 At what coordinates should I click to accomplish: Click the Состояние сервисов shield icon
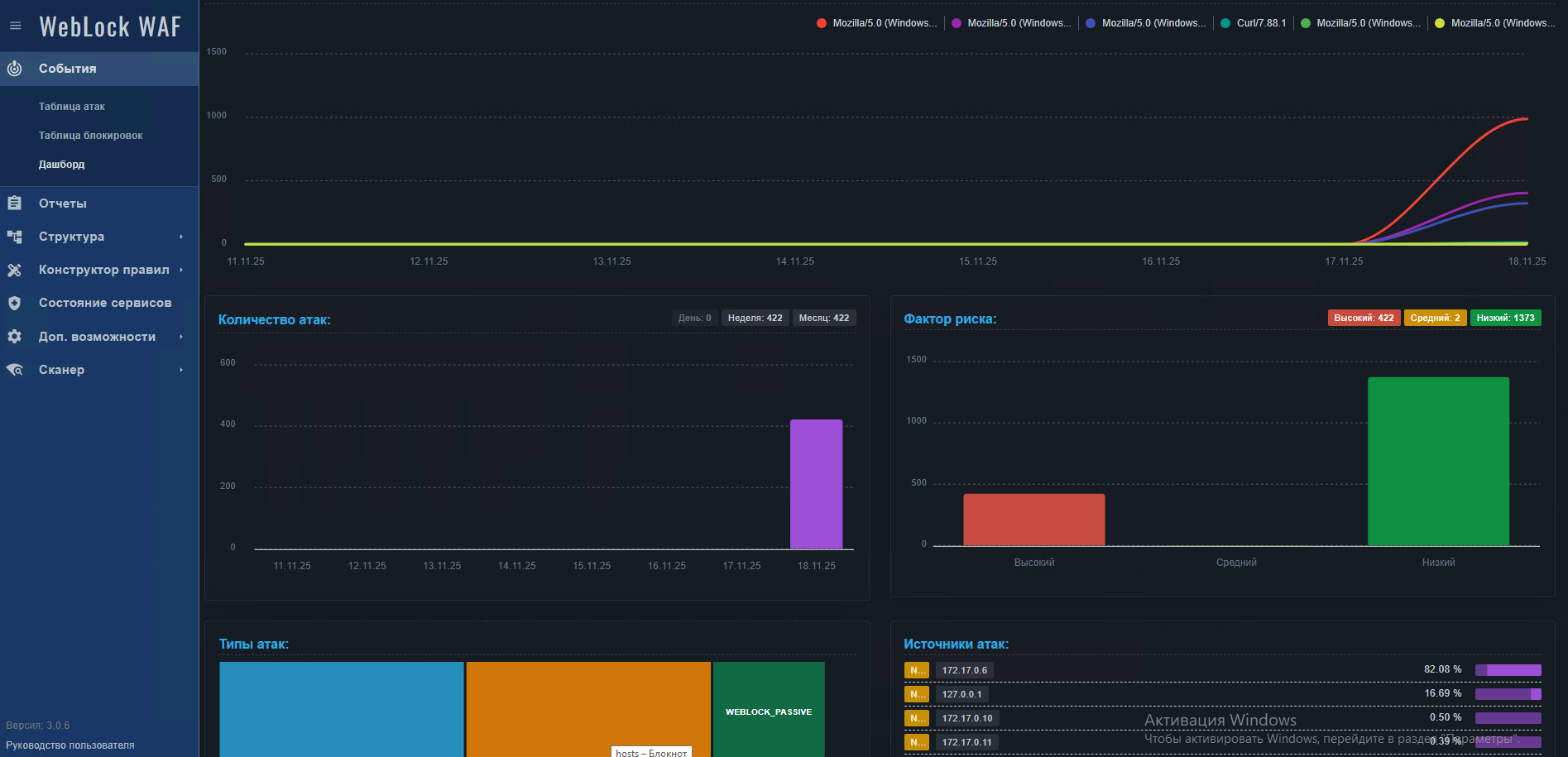[15, 303]
